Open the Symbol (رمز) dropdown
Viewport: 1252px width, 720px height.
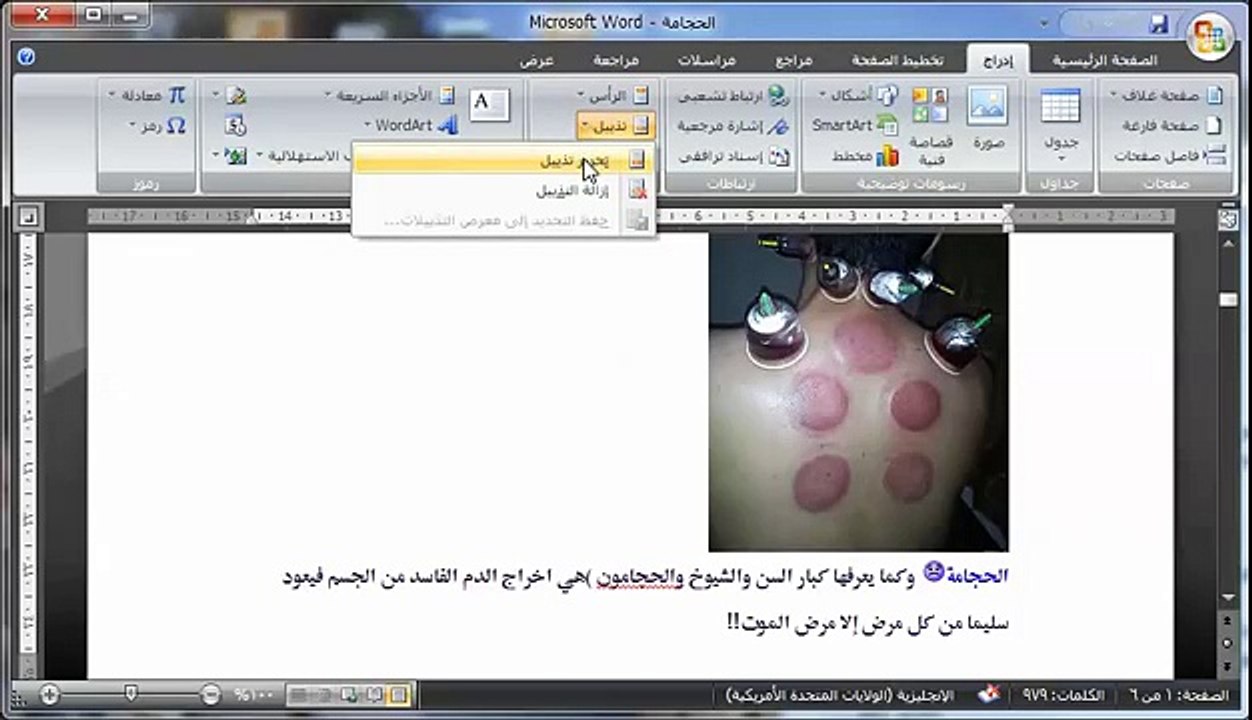coord(158,126)
